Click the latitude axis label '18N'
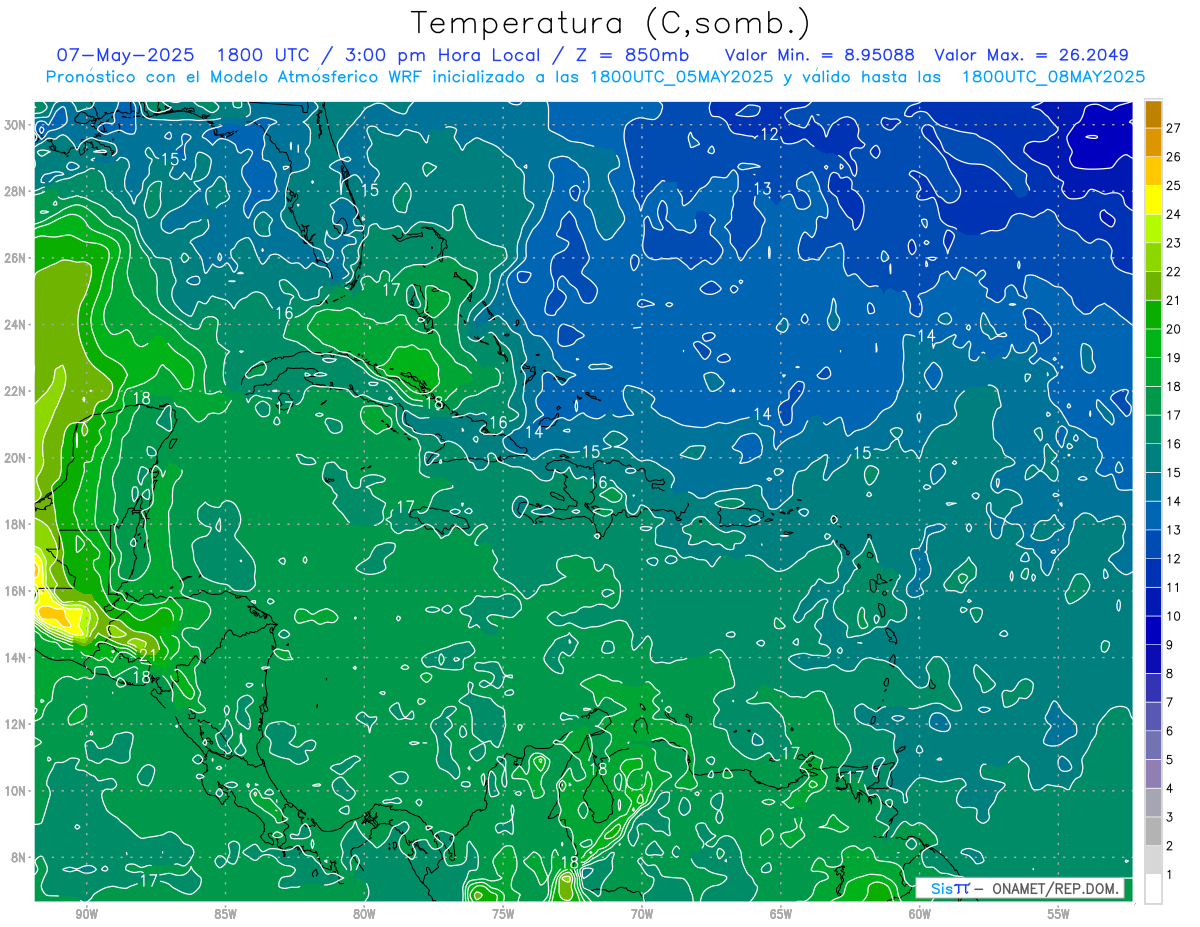Screen dimensions: 1200x927 (15, 524)
